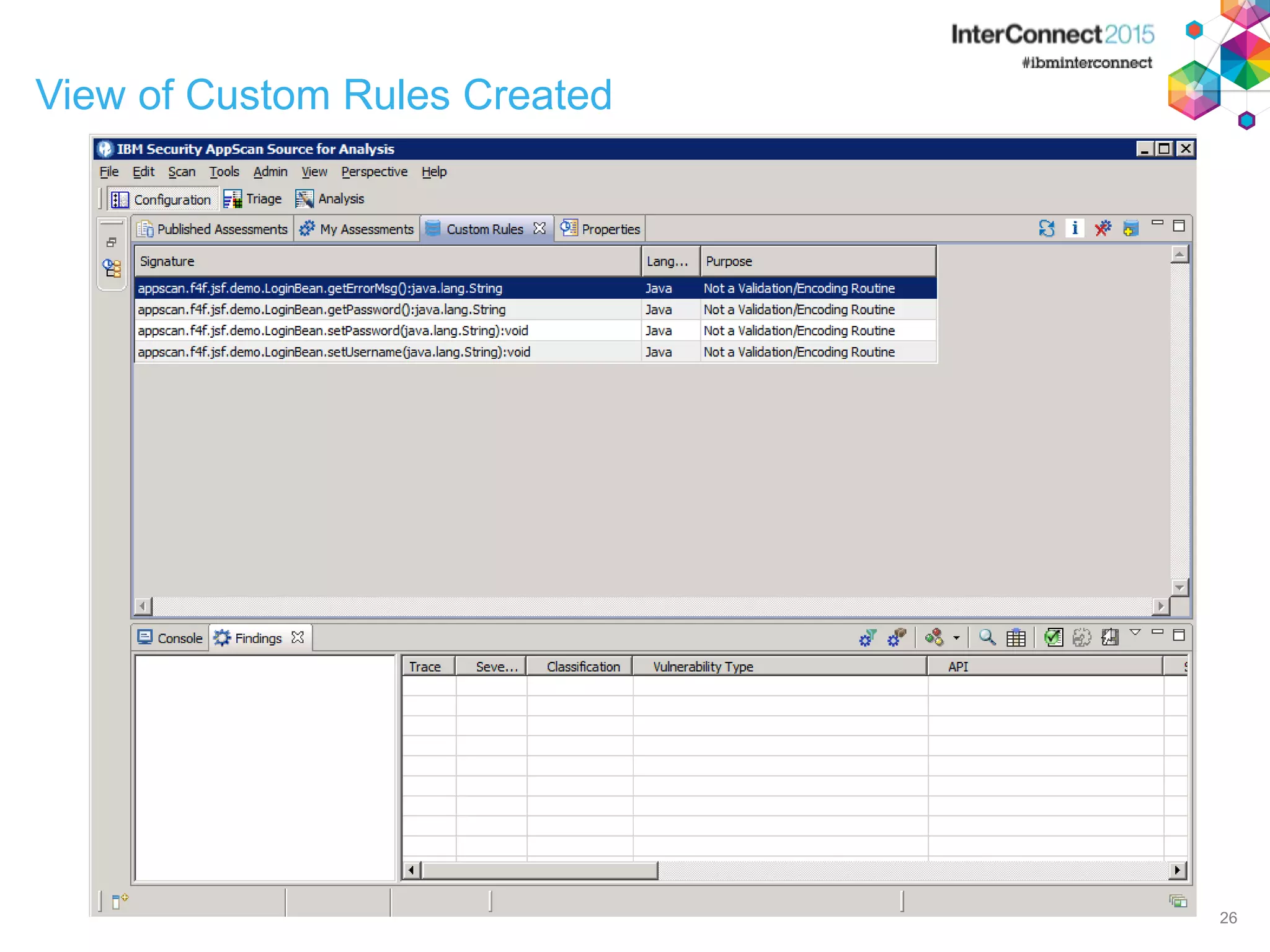Click the Vulnerability Type column header
Image resolution: width=1270 pixels, height=952 pixels.
[x=780, y=666]
